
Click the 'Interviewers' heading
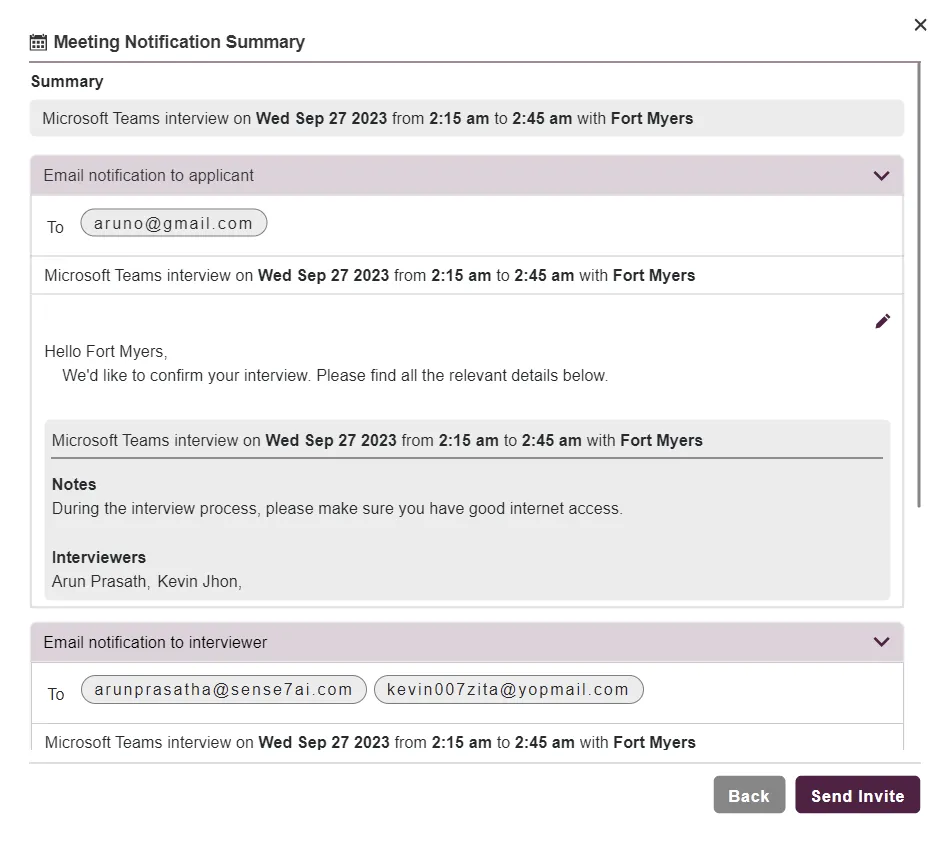pos(99,557)
